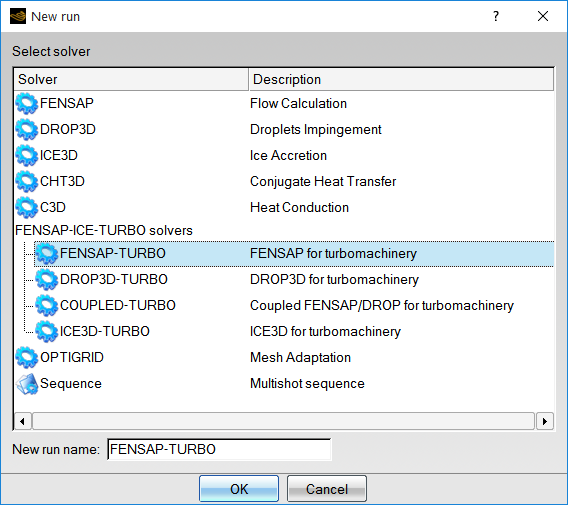The image size is (568, 505).
Task: Click 'Flow Calculation' description text
Action: [298, 104]
